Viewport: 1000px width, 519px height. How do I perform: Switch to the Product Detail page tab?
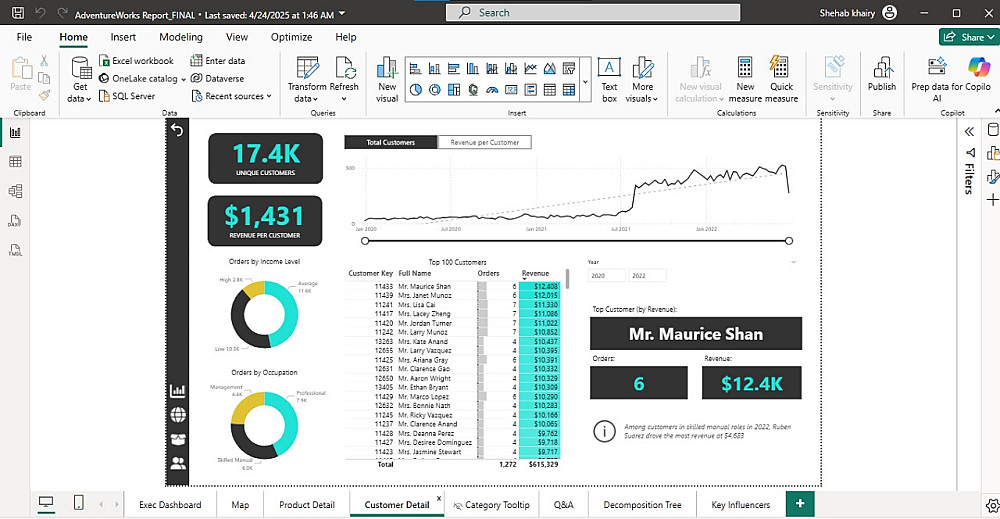tap(307, 504)
